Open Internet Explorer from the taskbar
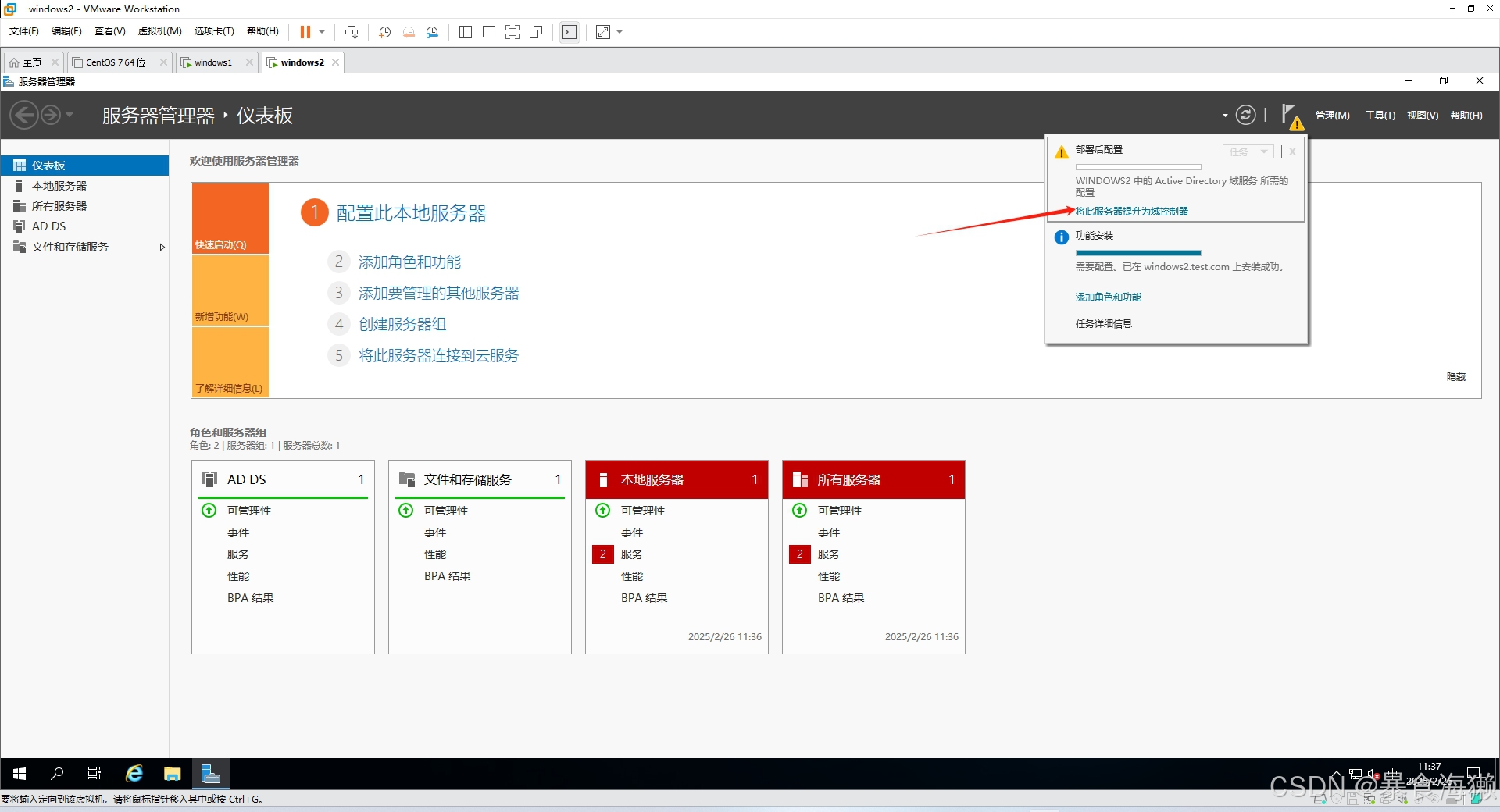 pyautogui.click(x=134, y=774)
